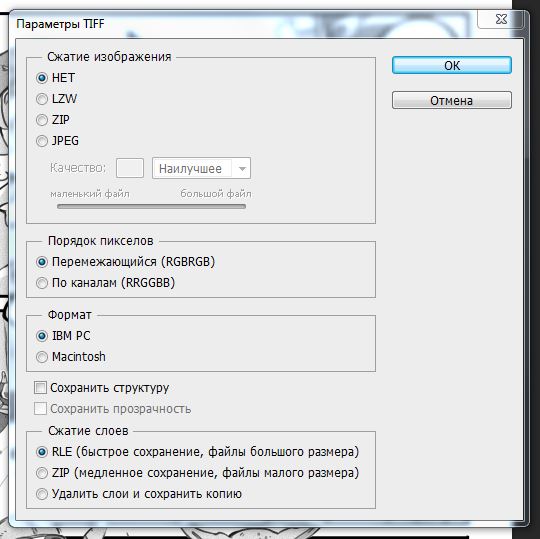Choose Удалить слои и сохранить копию
540x539 pixels.
[42, 494]
